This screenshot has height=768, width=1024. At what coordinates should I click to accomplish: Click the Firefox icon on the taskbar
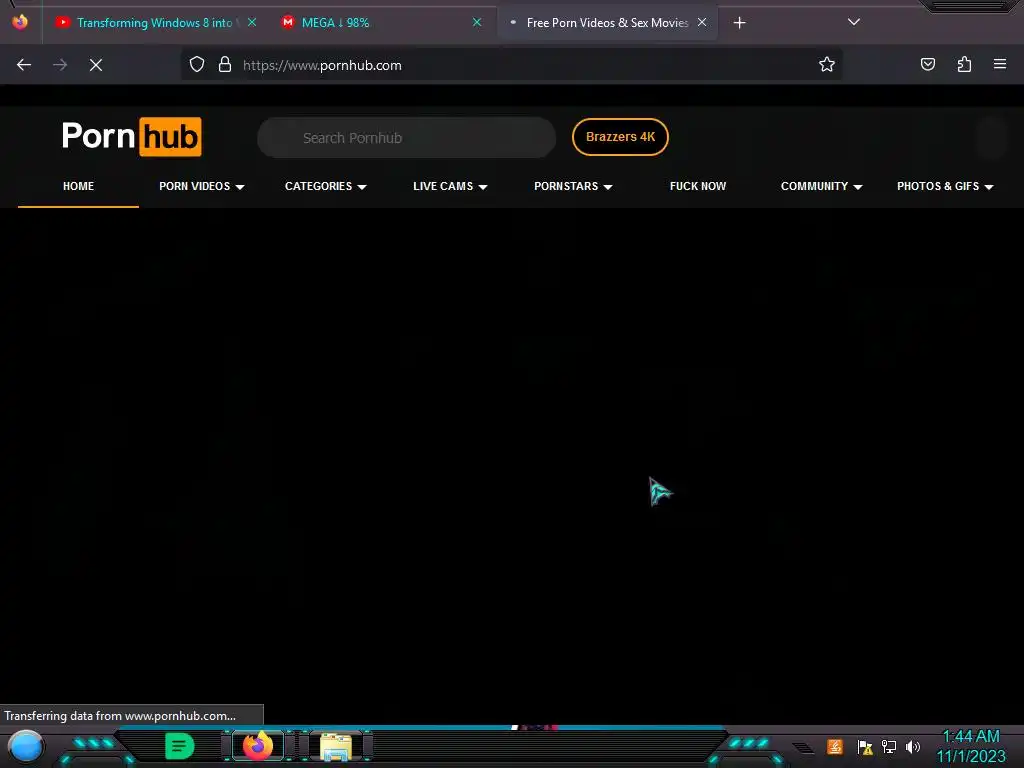(x=257, y=746)
